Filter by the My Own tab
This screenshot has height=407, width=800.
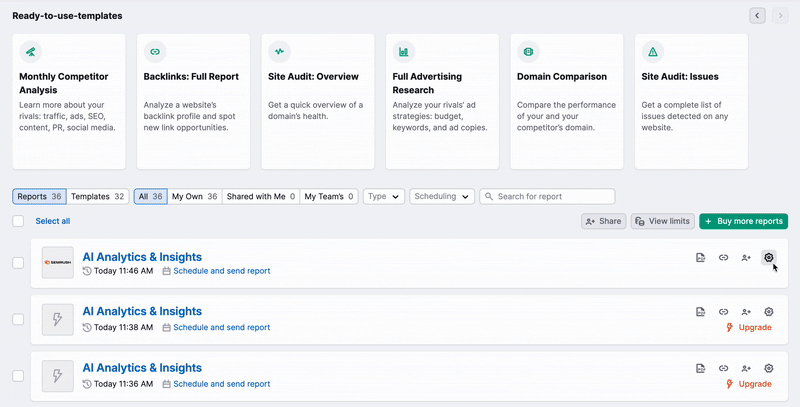point(194,197)
